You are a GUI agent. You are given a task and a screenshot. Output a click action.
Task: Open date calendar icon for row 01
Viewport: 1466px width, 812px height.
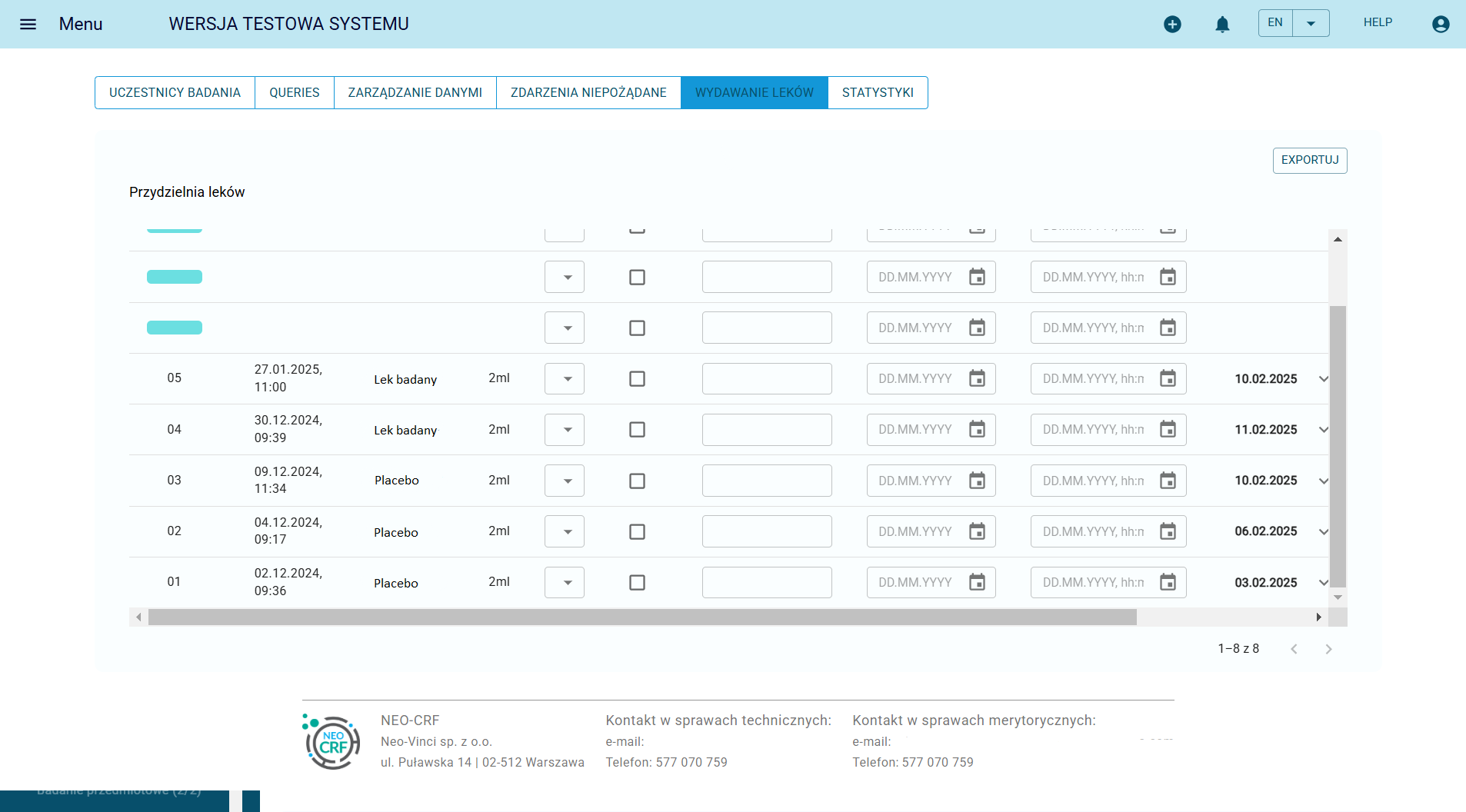click(x=977, y=582)
